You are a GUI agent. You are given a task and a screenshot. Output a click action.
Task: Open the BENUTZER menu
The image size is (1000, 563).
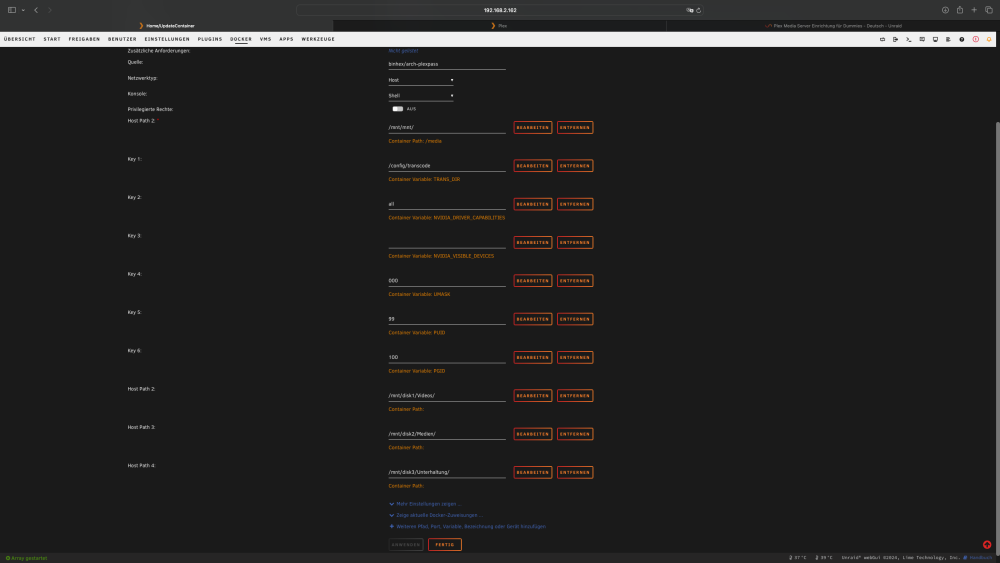point(122,40)
